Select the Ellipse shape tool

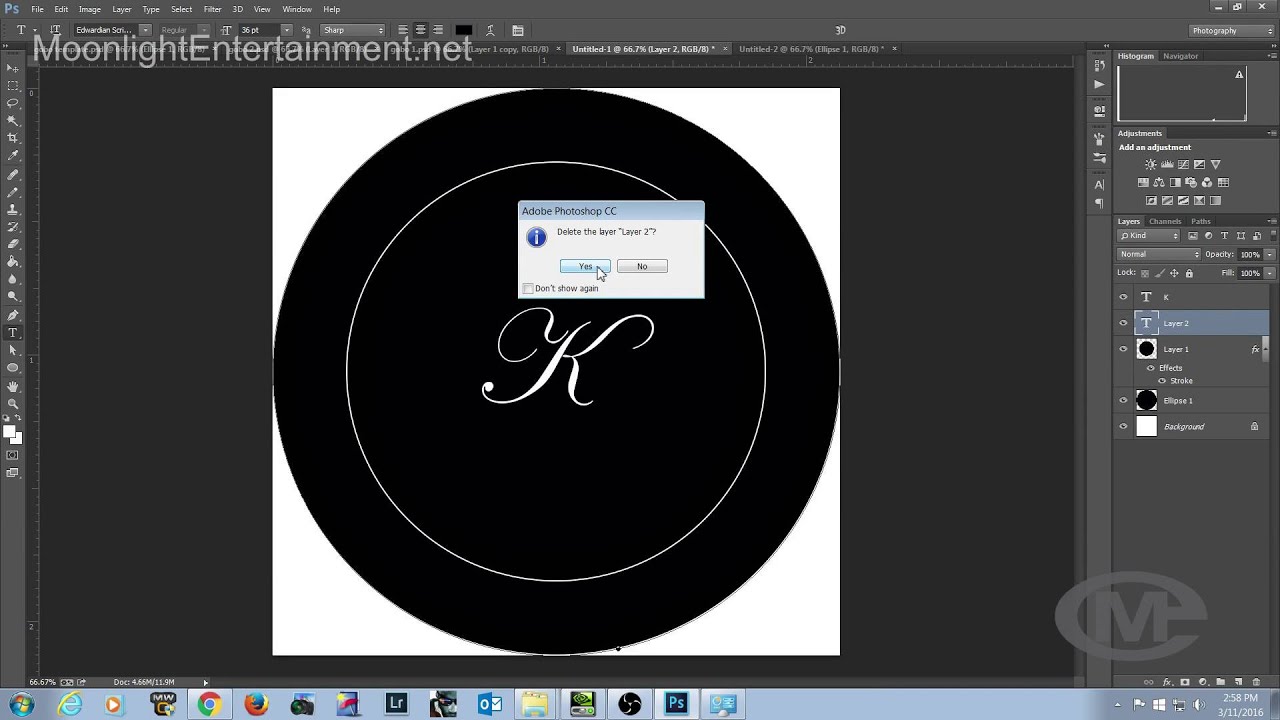[x=12, y=368]
